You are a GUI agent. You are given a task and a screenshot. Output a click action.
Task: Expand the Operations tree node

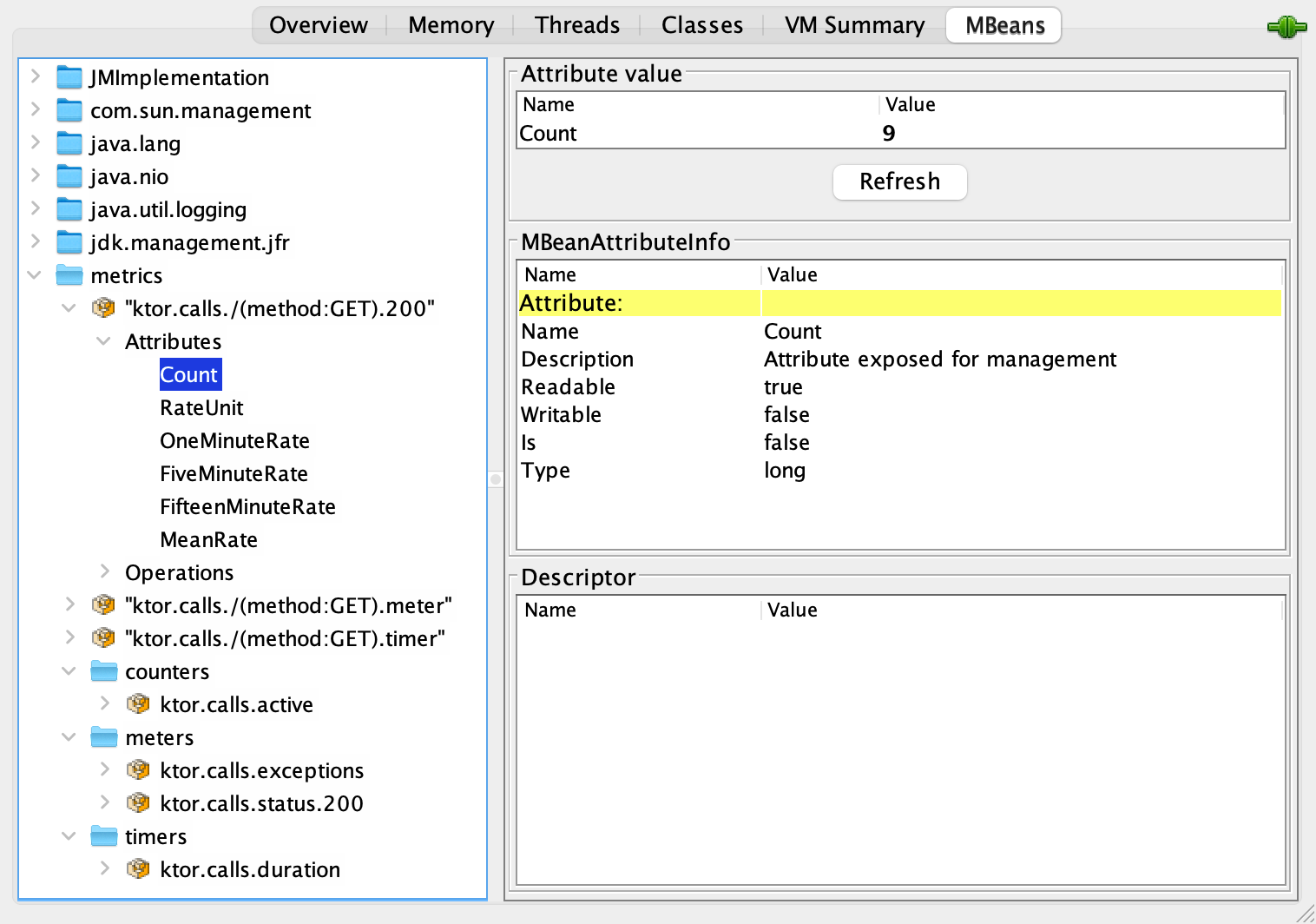pos(103,571)
